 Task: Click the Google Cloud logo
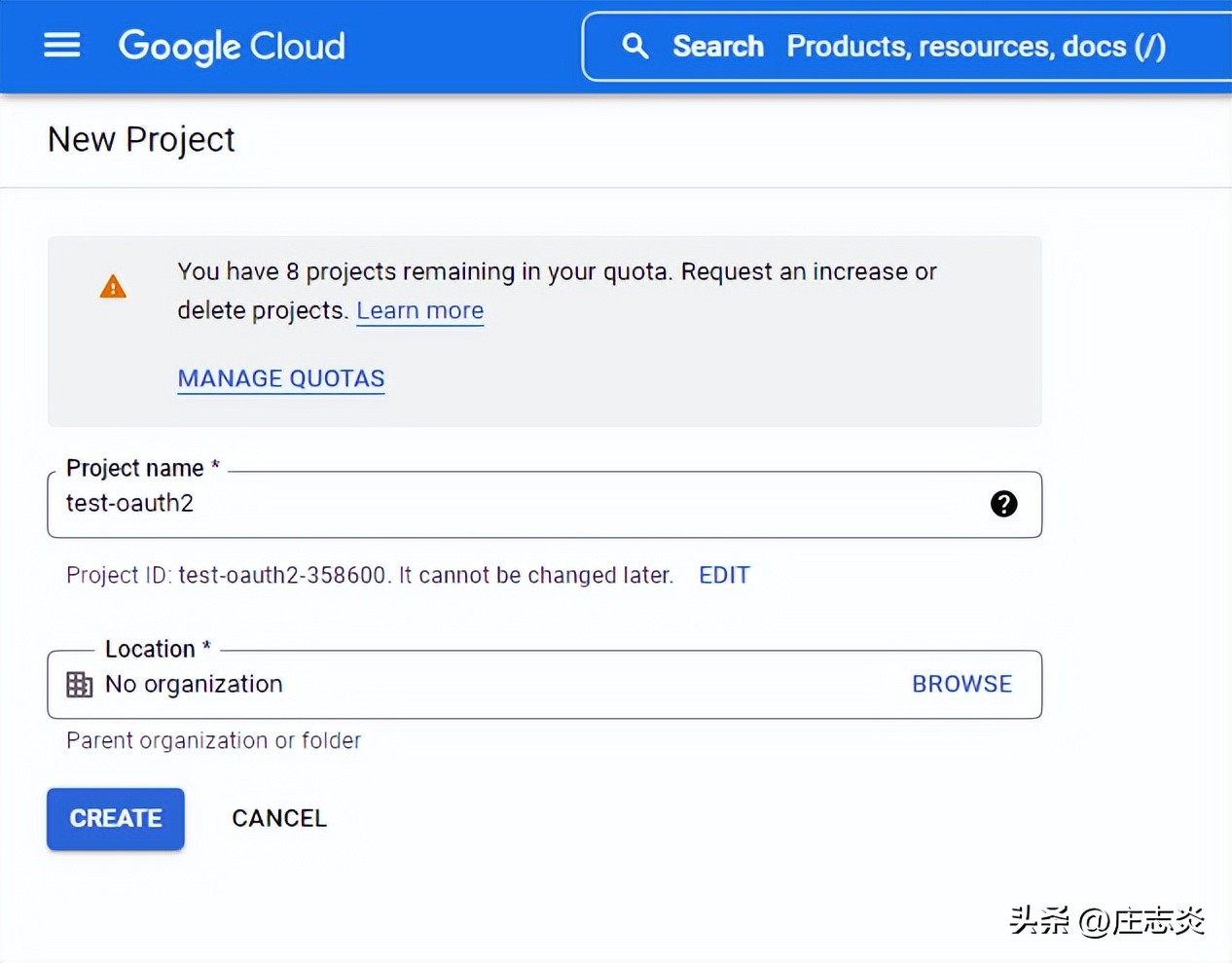click(x=231, y=46)
